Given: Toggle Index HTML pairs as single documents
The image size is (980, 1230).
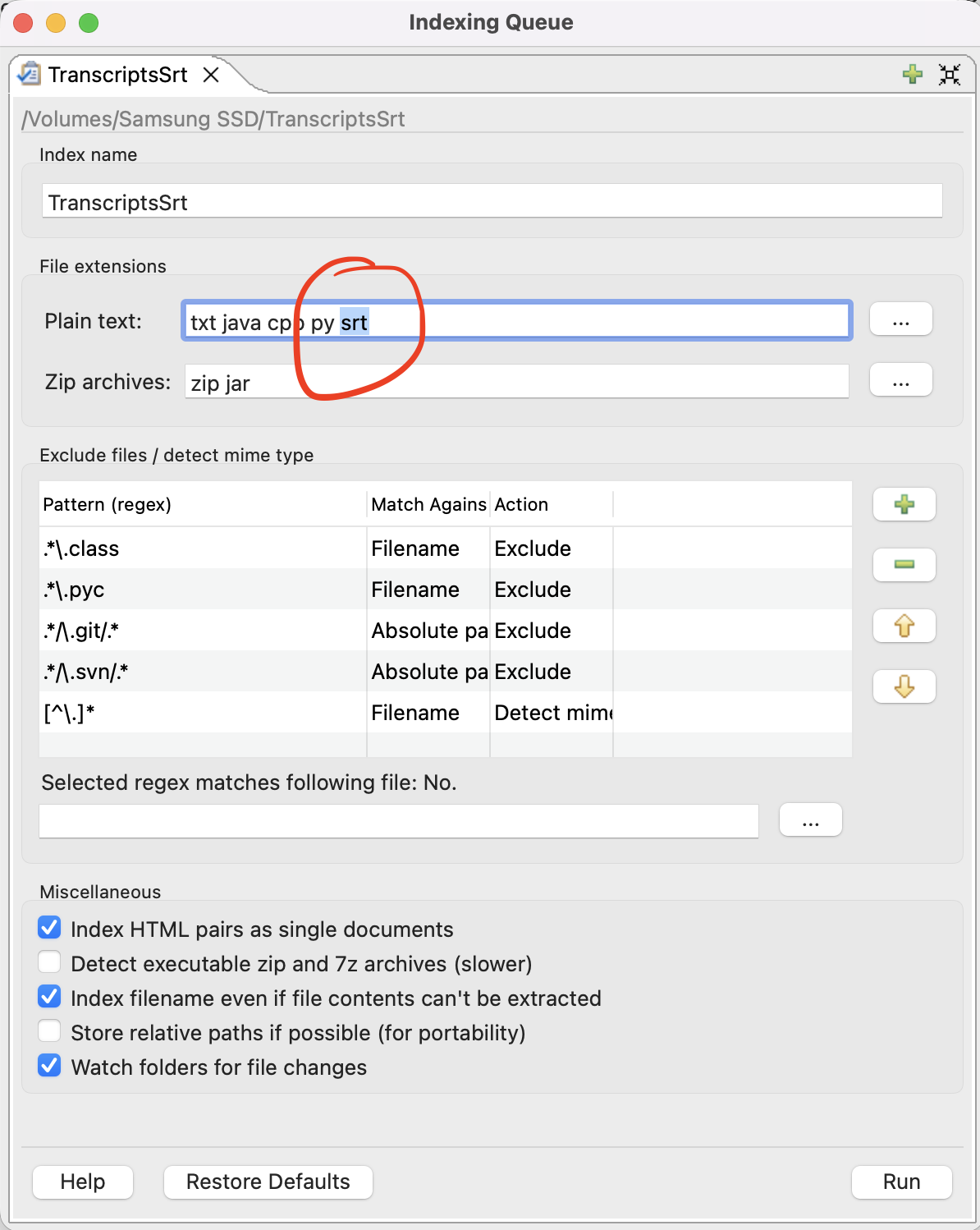Looking at the screenshot, I should (x=49, y=928).
